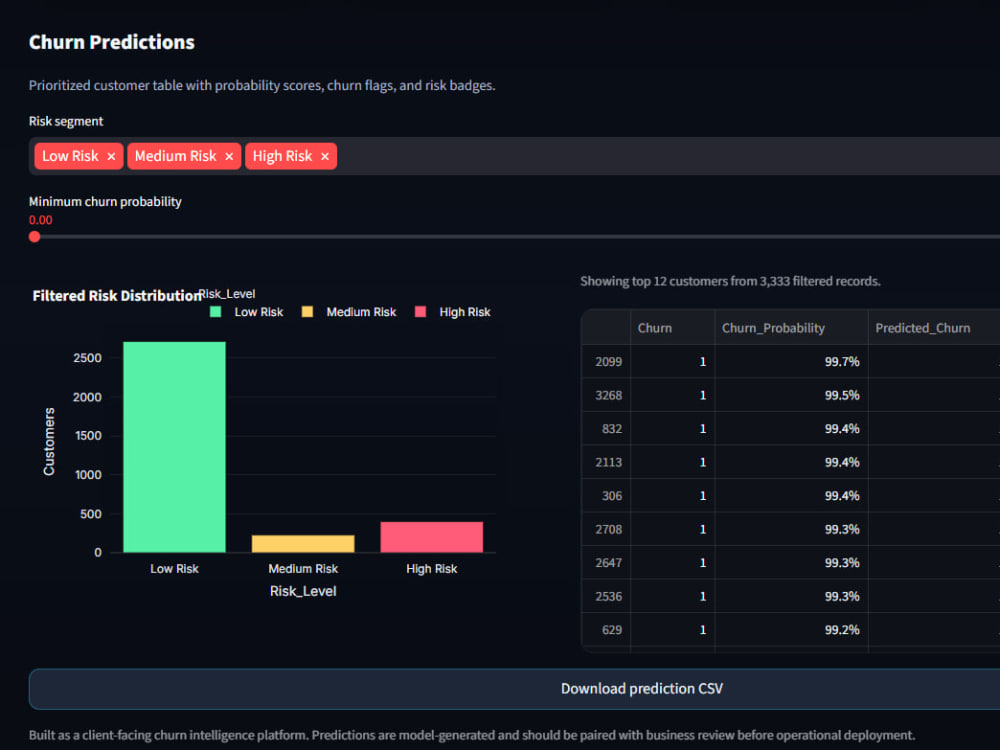Click the 99.5% probability cell
Viewport: 1000px width, 750px height.
point(791,395)
